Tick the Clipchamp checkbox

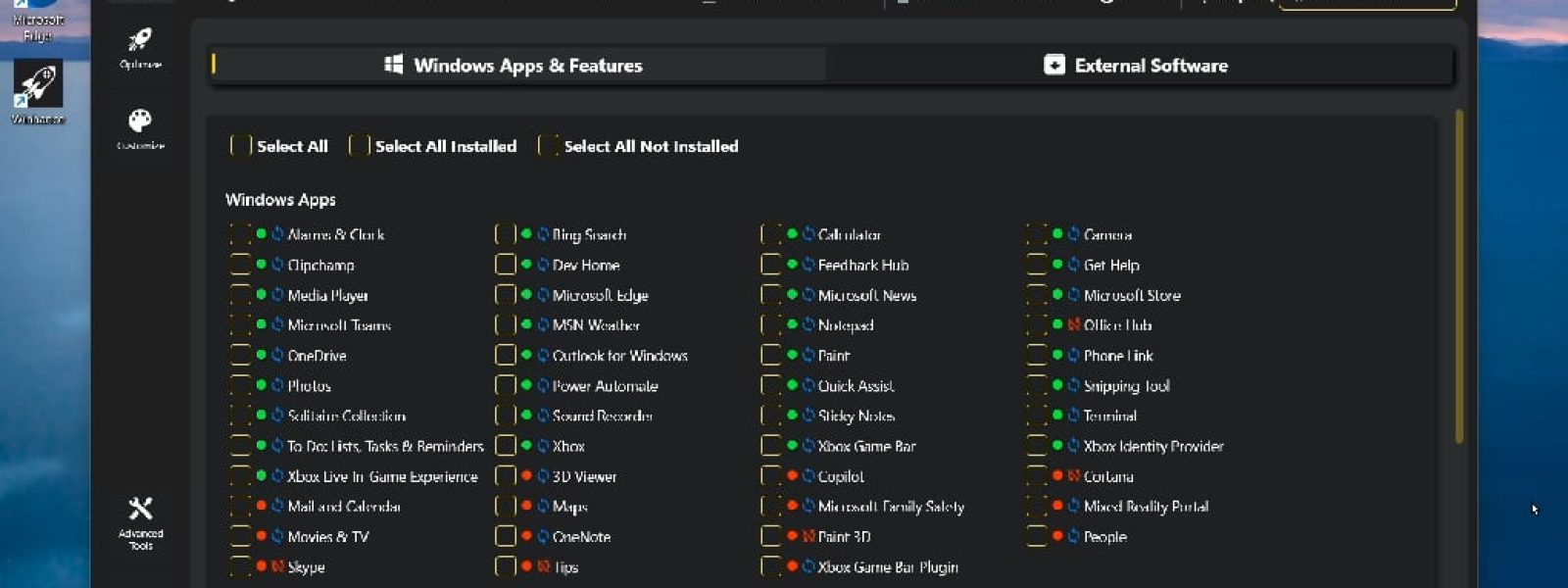click(240, 265)
